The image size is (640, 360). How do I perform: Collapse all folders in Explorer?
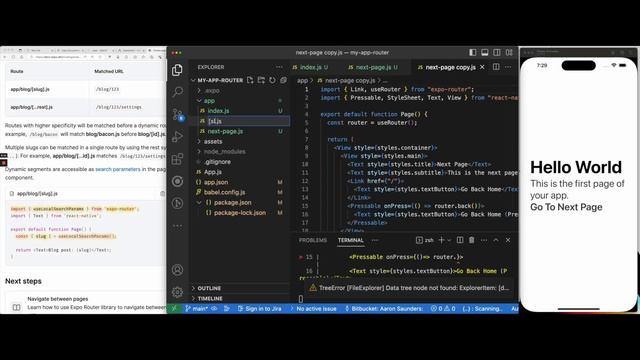click(283, 80)
